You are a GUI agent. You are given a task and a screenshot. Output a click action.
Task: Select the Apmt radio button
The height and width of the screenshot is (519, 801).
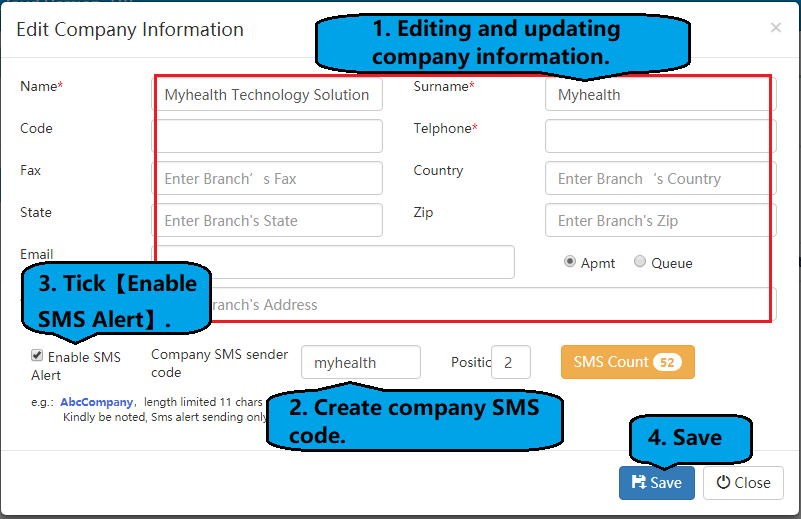[x=570, y=262]
